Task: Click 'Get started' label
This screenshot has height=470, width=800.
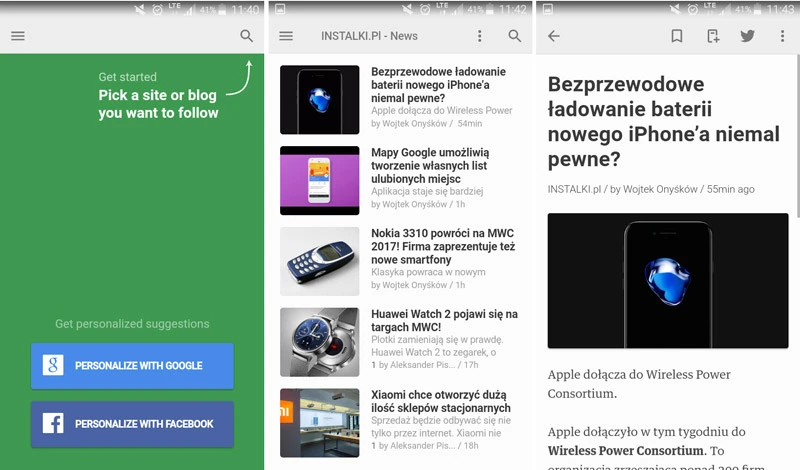Action: coord(128,77)
